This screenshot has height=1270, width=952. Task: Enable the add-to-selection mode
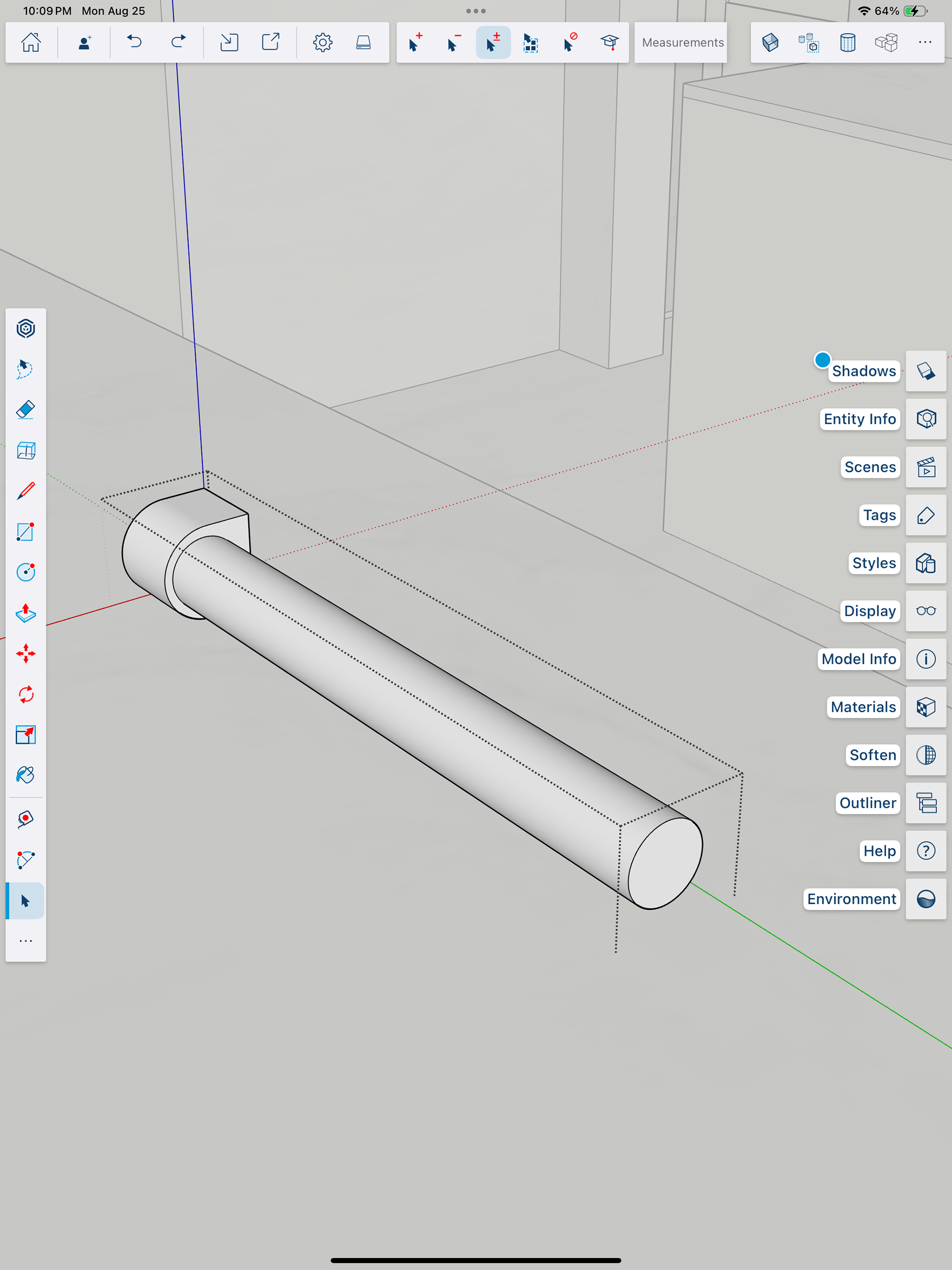pyautogui.click(x=416, y=43)
